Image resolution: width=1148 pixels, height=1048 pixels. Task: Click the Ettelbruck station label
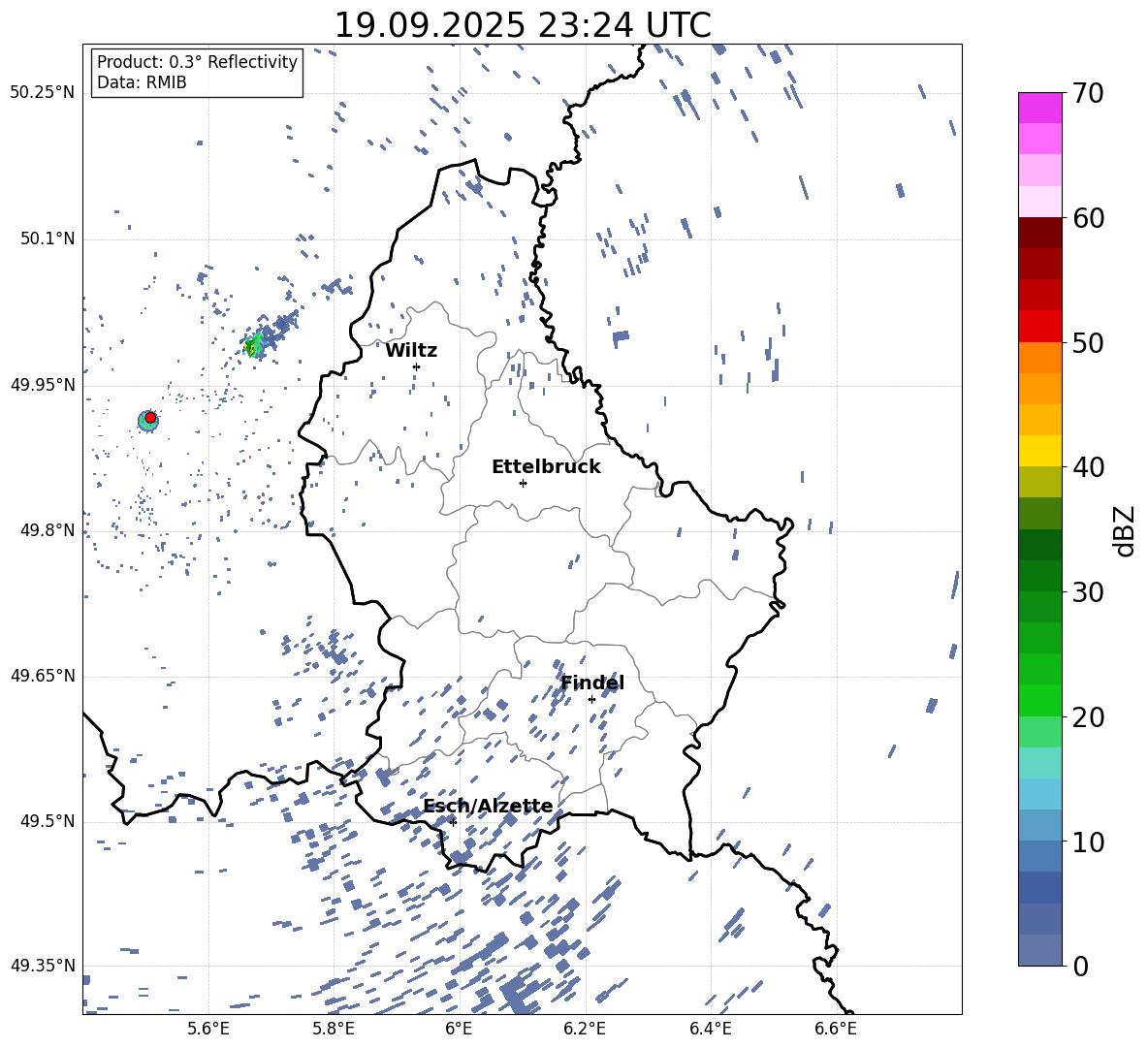[546, 467]
